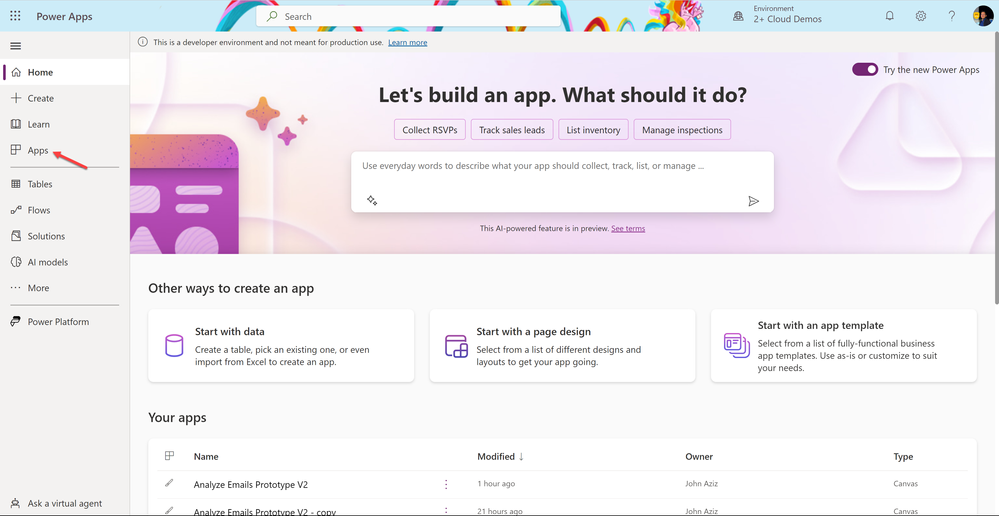Open the See terms link
Screen dimensions: 999x516
(628, 228)
